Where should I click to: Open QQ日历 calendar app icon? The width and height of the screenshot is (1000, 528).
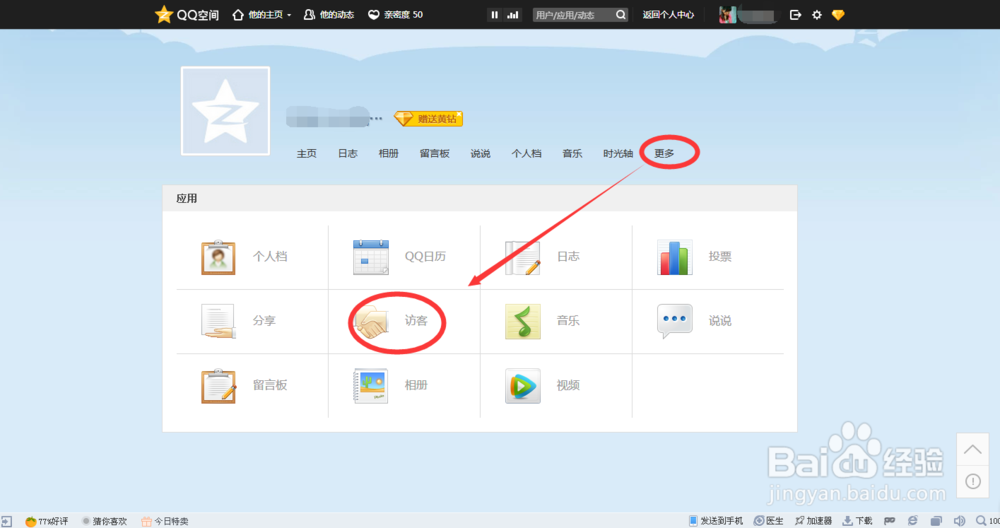tap(371, 258)
